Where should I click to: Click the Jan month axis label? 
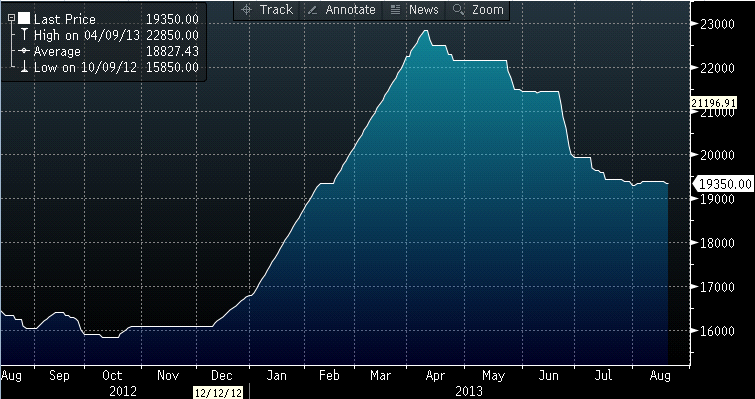[x=276, y=375]
